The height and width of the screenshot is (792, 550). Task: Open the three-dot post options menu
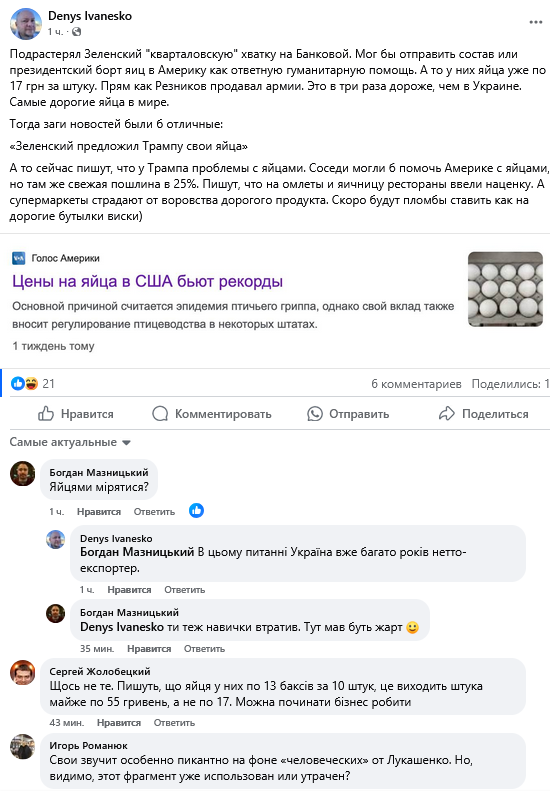click(535, 23)
